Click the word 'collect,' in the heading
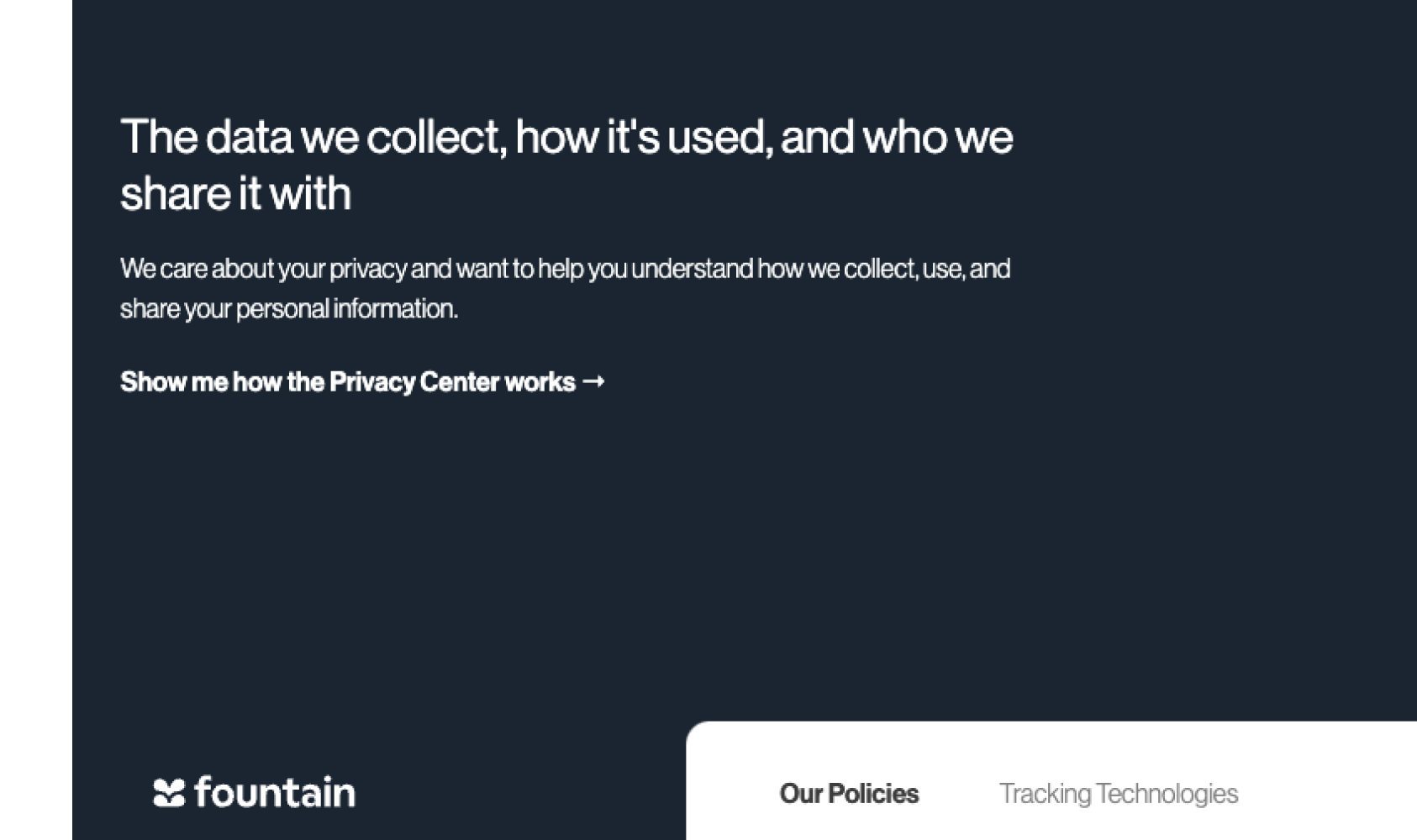 tap(436, 136)
